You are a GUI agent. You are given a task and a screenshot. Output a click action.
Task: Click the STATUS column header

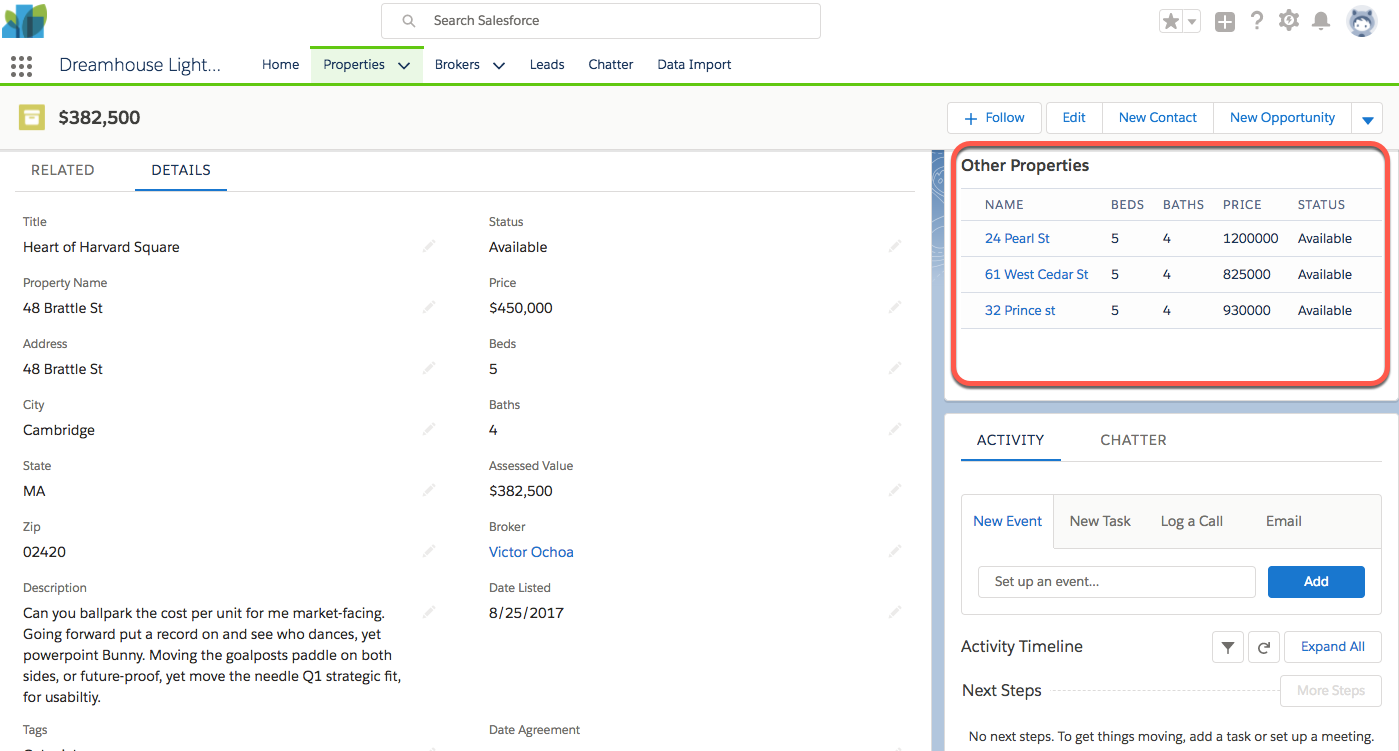pos(1321,204)
